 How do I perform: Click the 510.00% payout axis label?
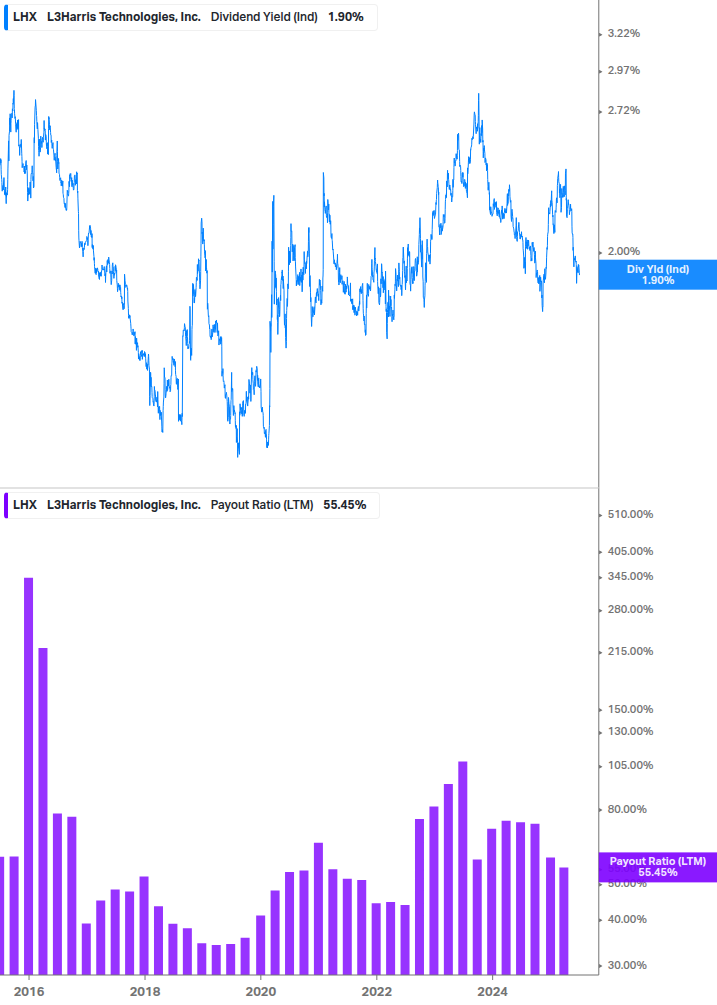[x=630, y=514]
